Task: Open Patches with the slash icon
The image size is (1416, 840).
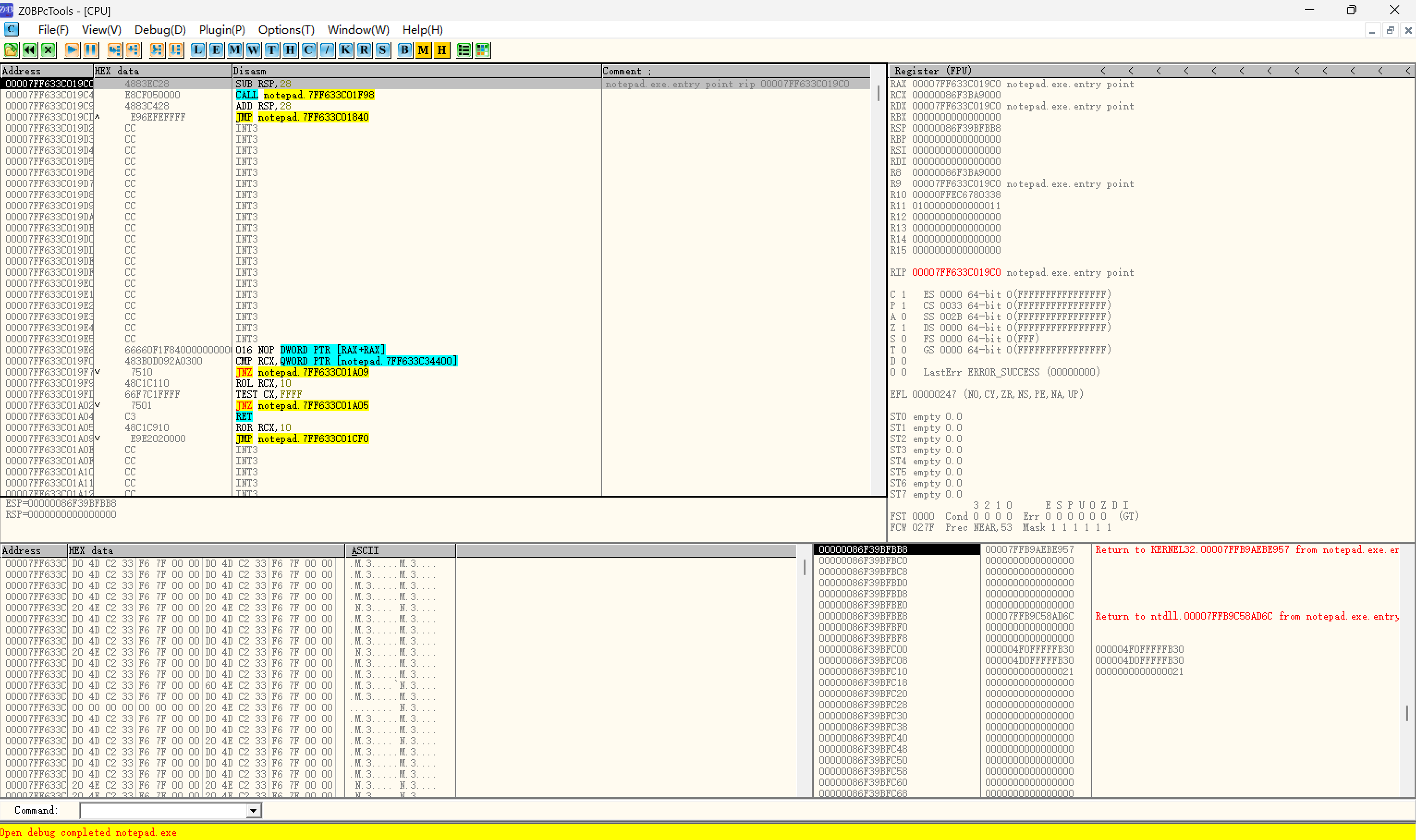Action: tap(327, 50)
